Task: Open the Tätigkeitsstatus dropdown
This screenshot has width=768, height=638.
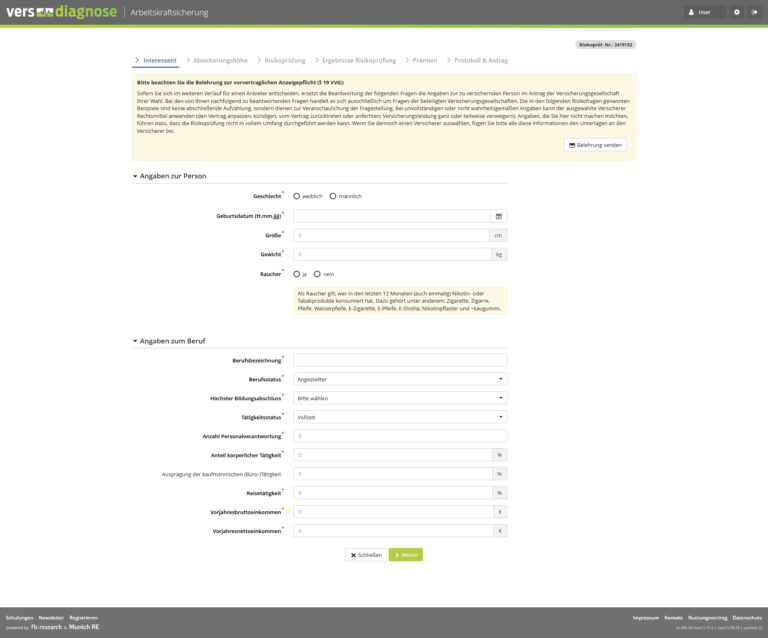Action: point(399,417)
